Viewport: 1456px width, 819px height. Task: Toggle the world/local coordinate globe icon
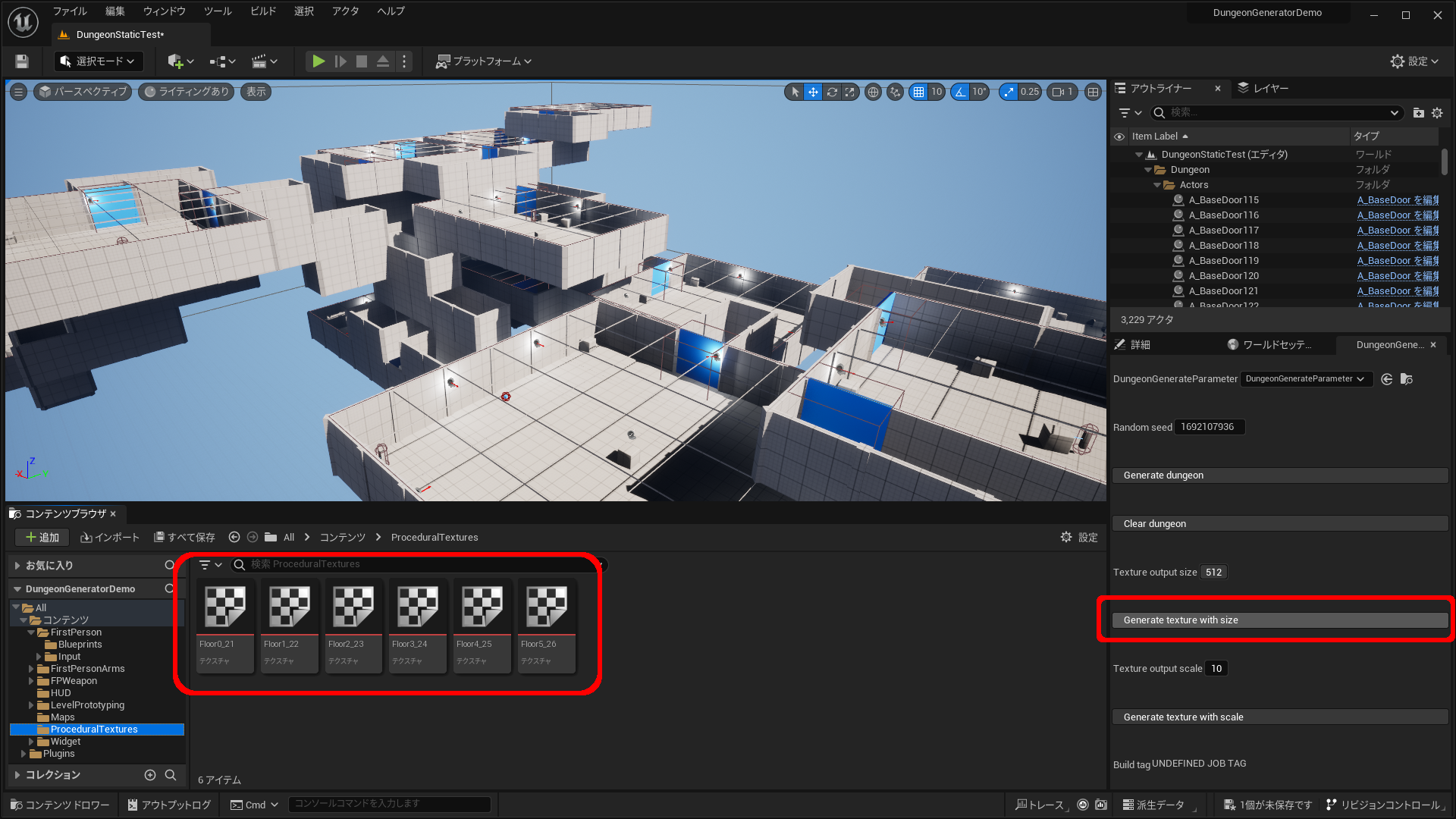coord(874,92)
